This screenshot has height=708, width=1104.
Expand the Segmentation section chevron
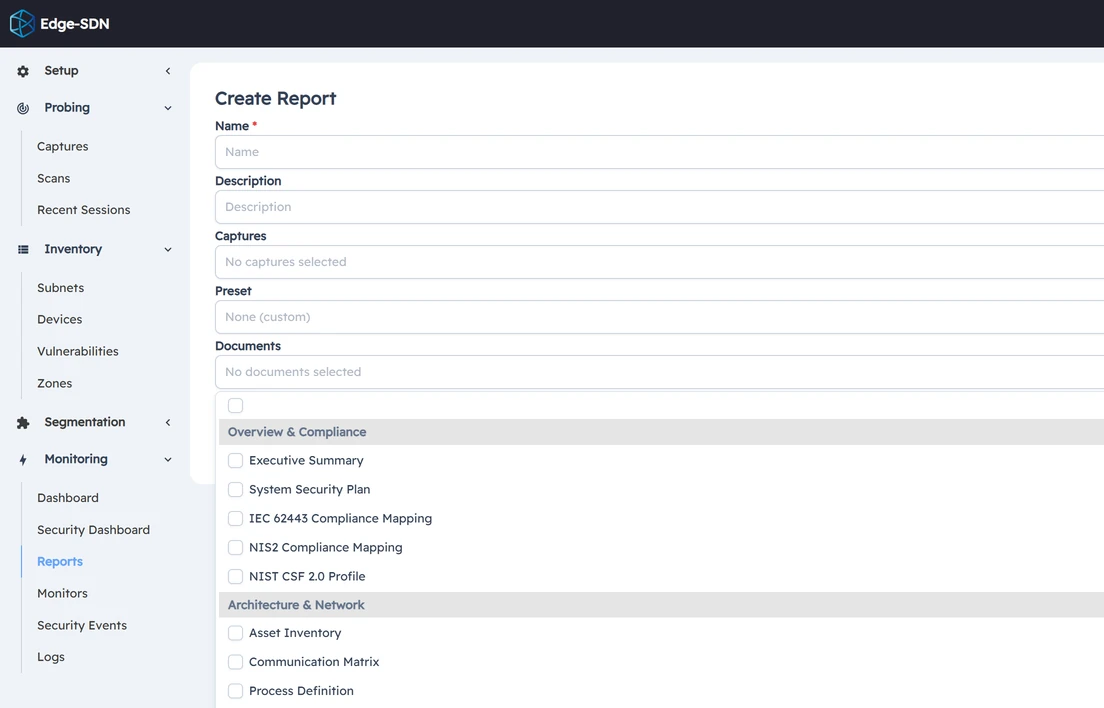pyautogui.click(x=168, y=422)
